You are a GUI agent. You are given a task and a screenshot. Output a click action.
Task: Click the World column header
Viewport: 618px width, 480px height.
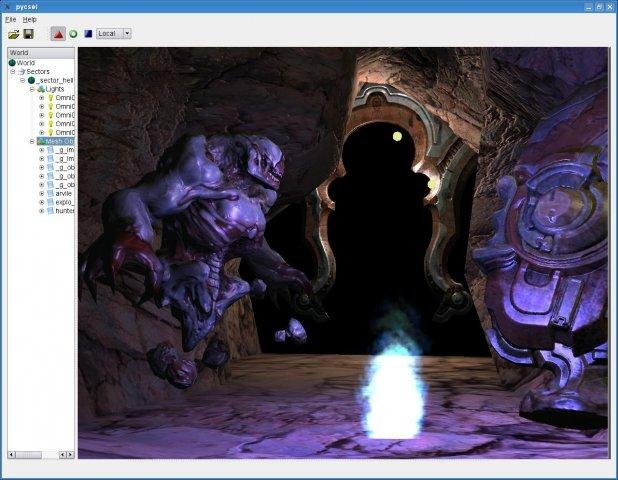(x=41, y=52)
